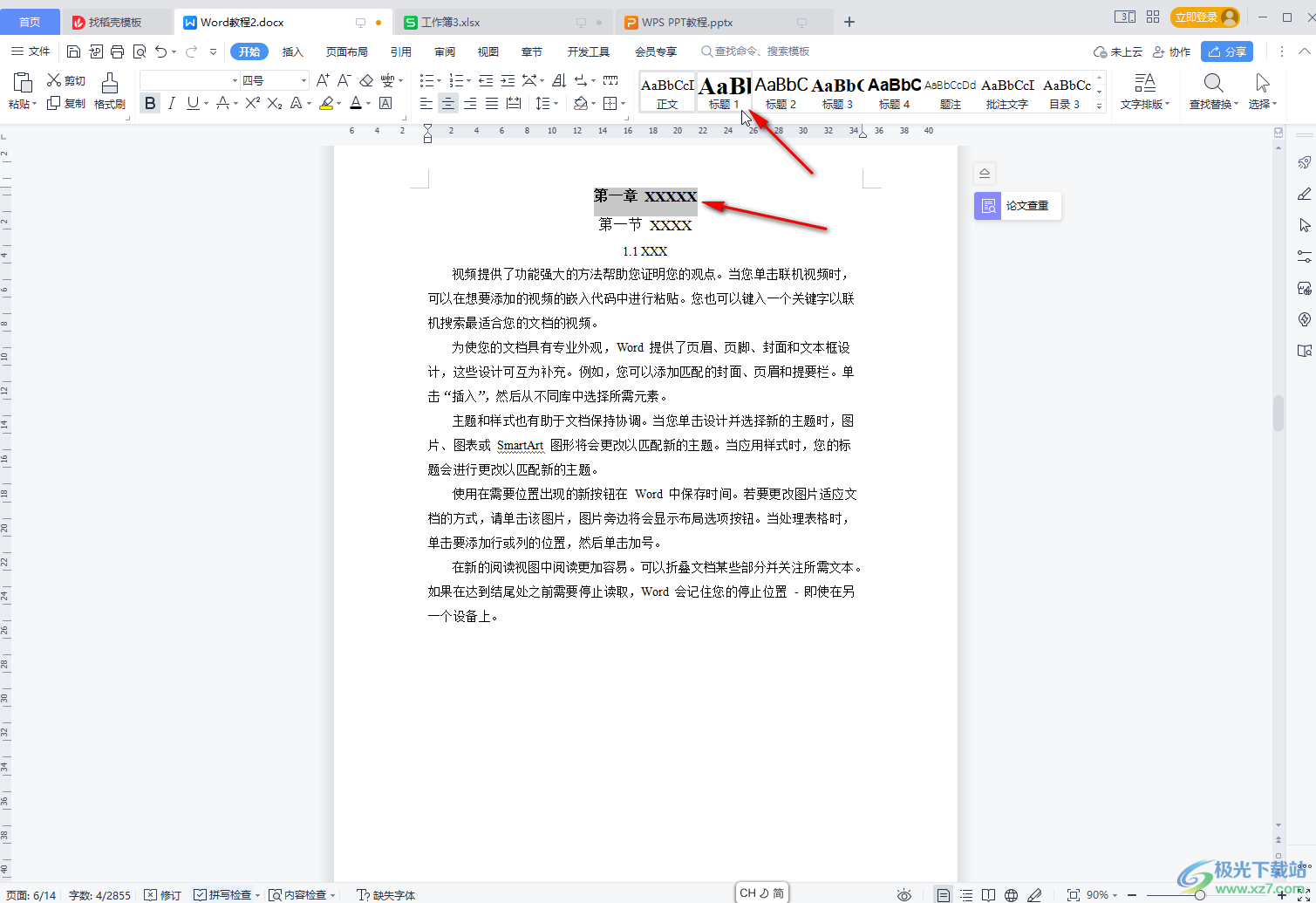Increase paragraph indent
This screenshot has height=903, width=1316.
tap(508, 80)
